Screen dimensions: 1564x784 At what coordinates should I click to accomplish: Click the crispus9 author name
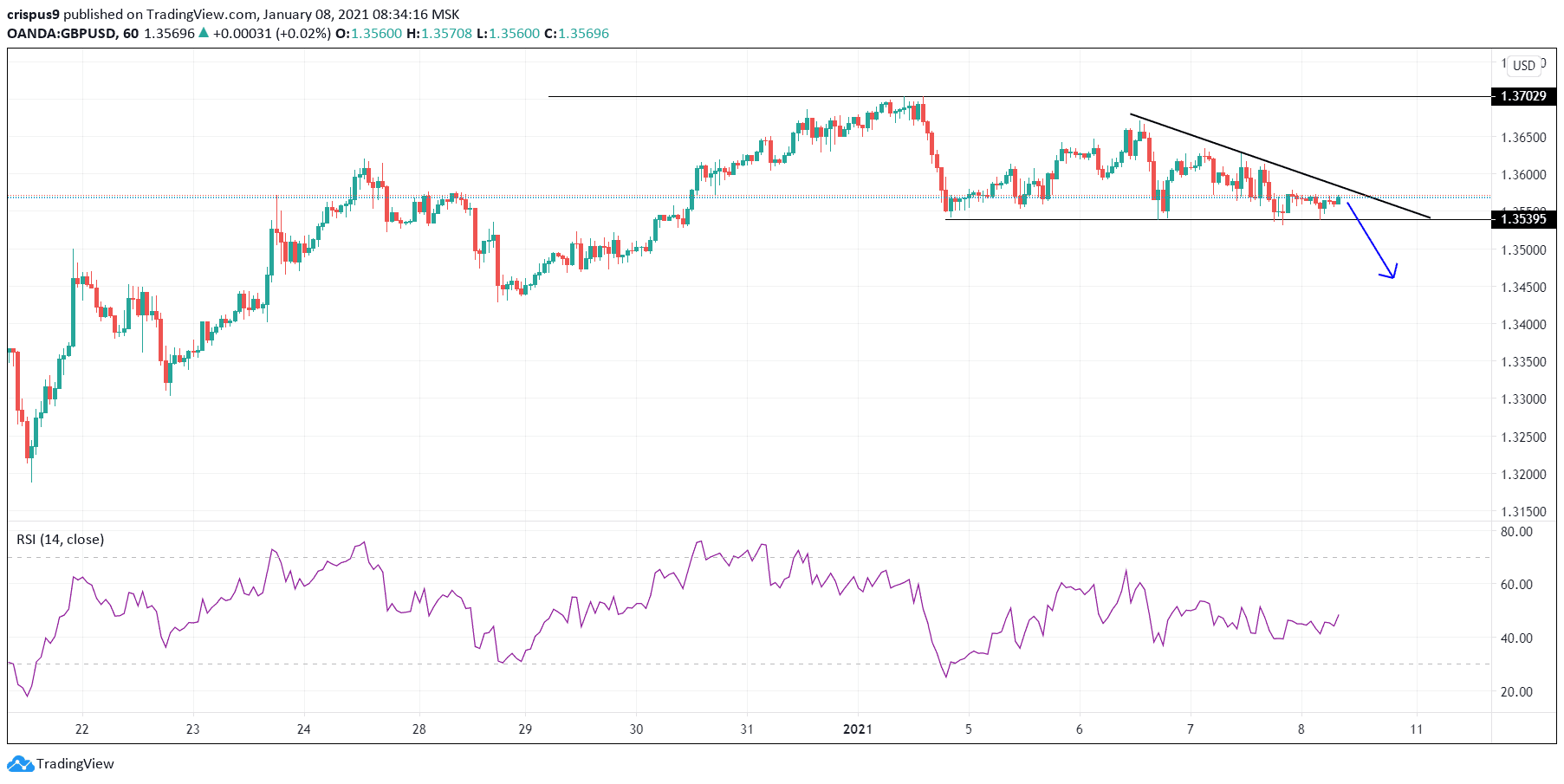33,14
